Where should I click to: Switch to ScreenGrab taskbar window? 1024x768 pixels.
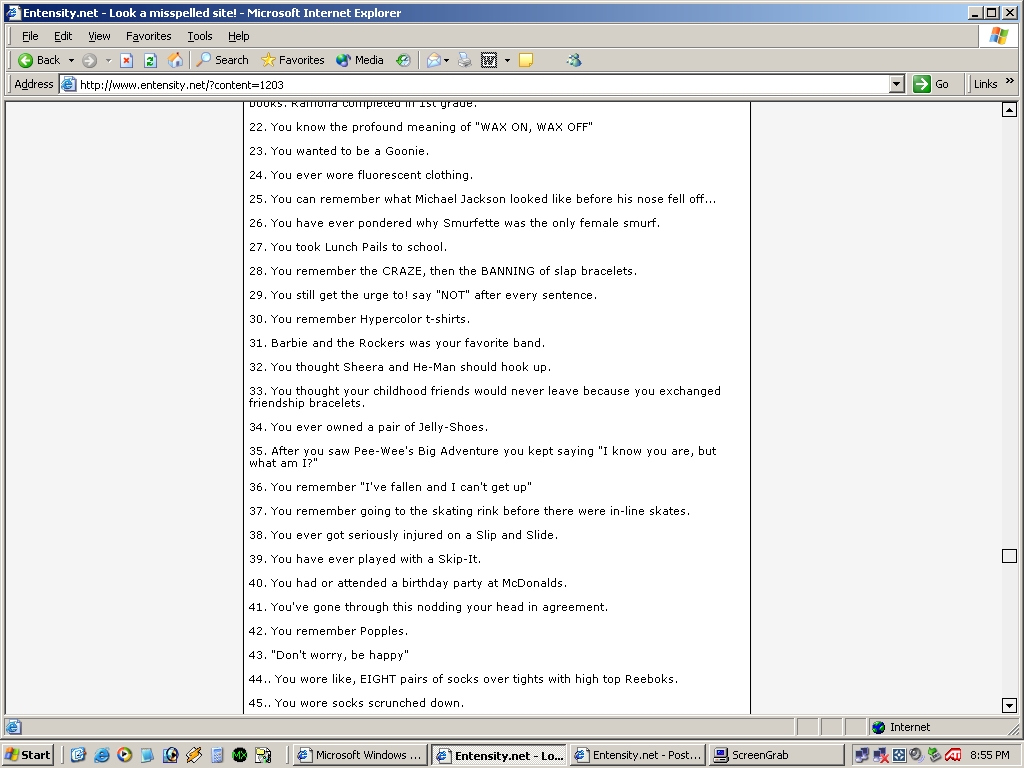(776, 755)
